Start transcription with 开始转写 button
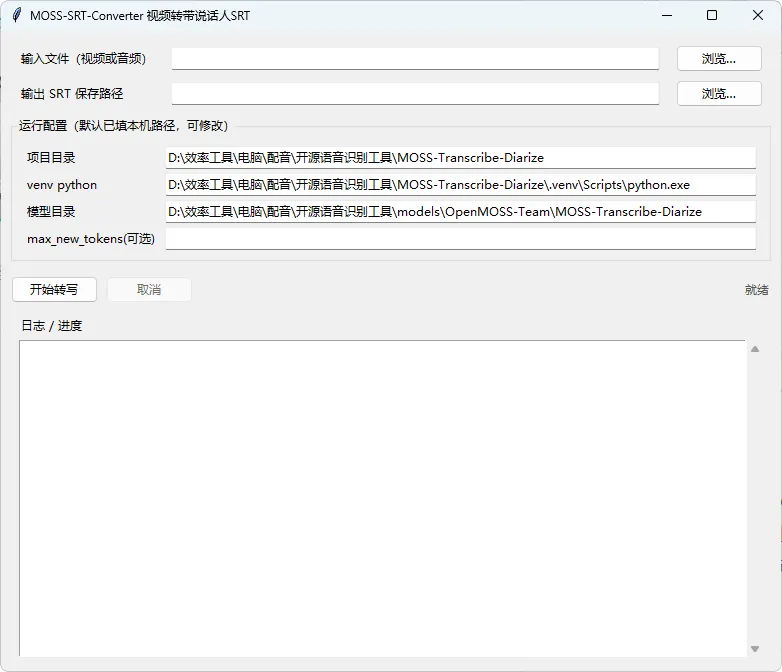The width and height of the screenshot is (782, 672). (x=54, y=289)
